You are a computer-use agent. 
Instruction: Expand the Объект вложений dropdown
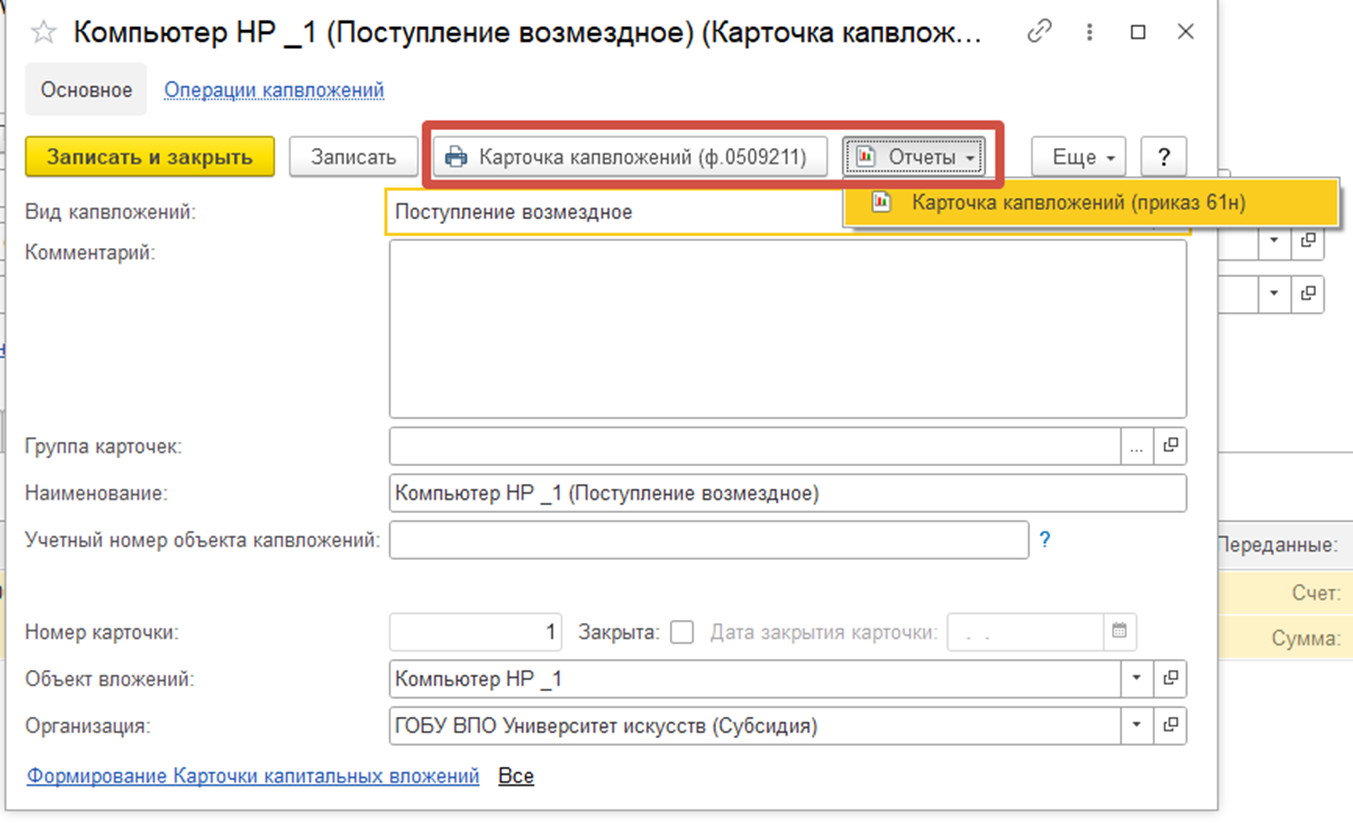[x=1137, y=679]
